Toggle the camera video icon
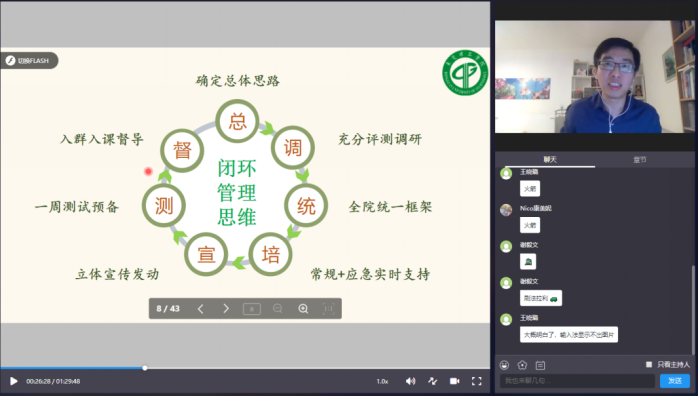Viewport: 698px width, 396px height. tap(455, 381)
